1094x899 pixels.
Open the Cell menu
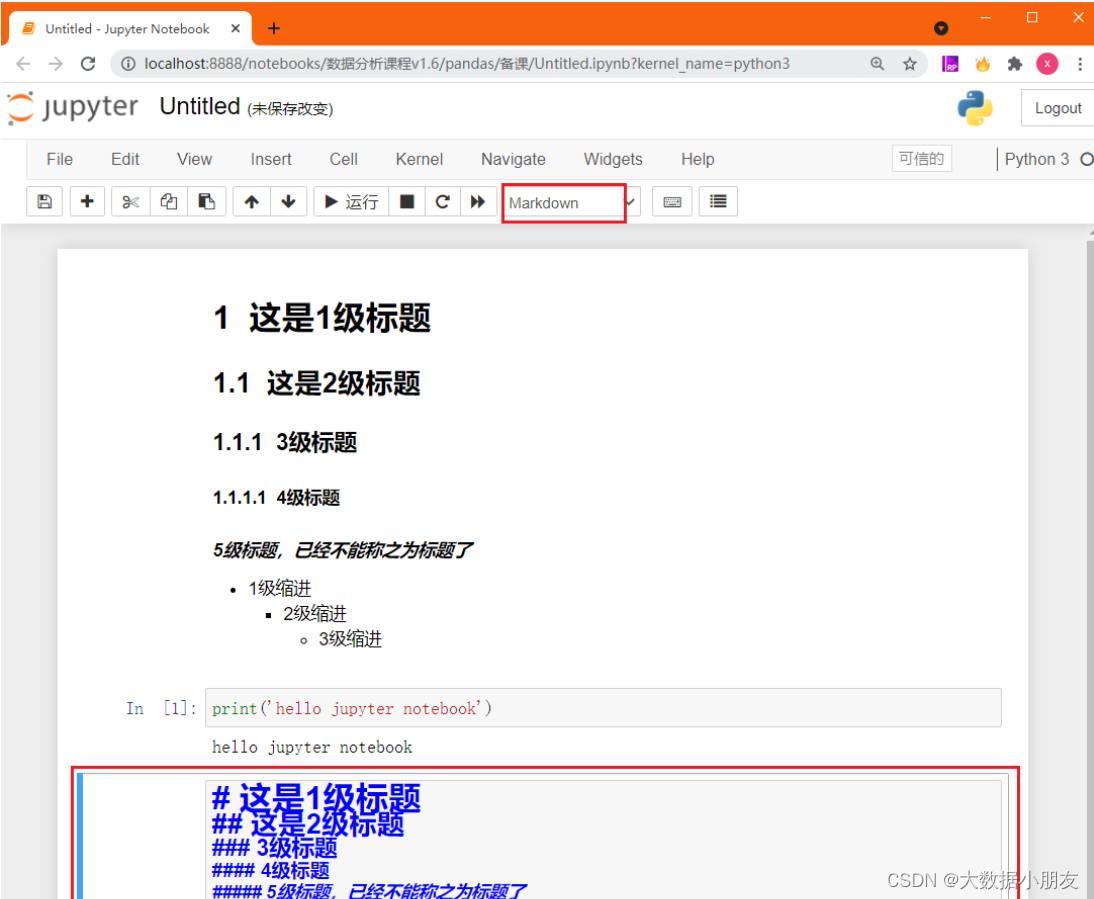click(x=343, y=159)
